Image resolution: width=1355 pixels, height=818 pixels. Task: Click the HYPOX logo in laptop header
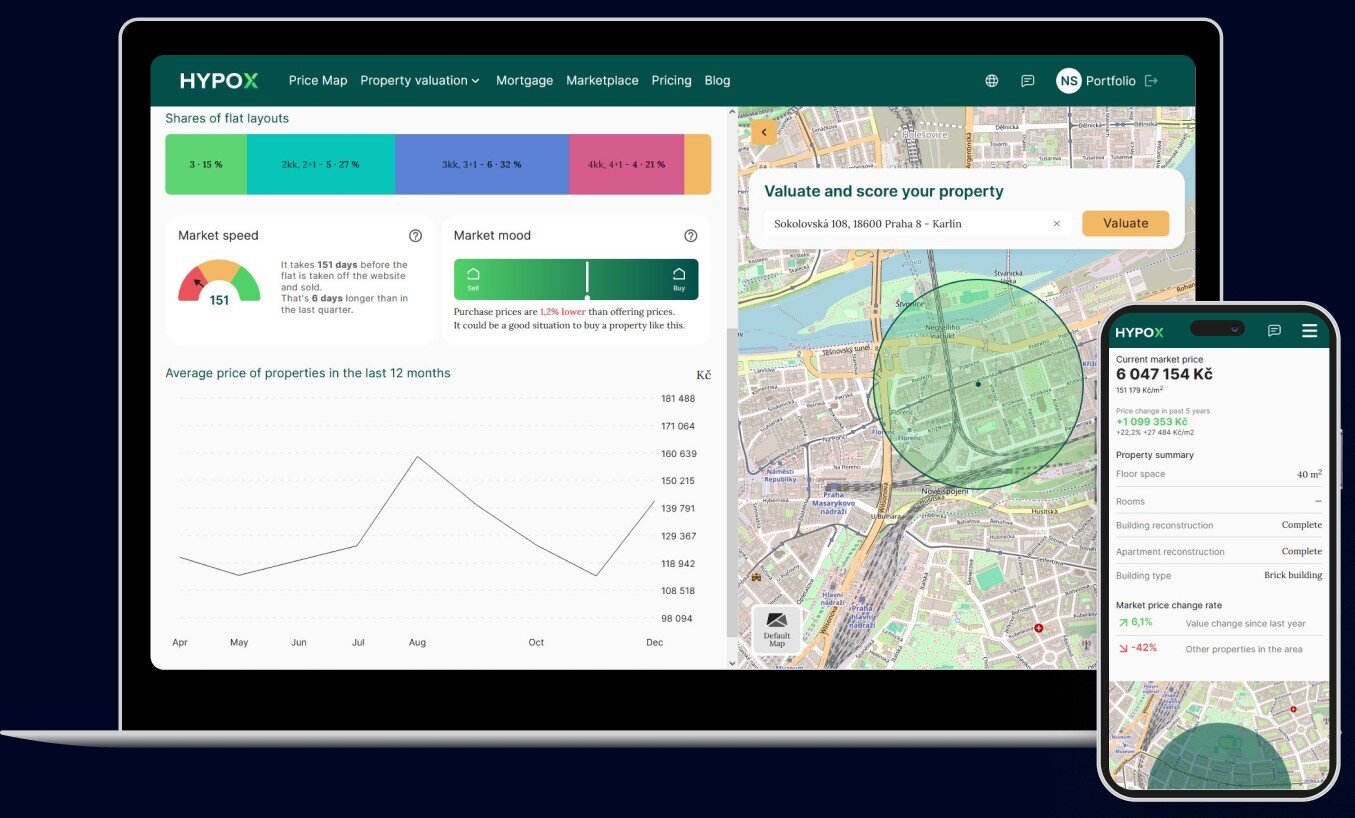pos(219,81)
